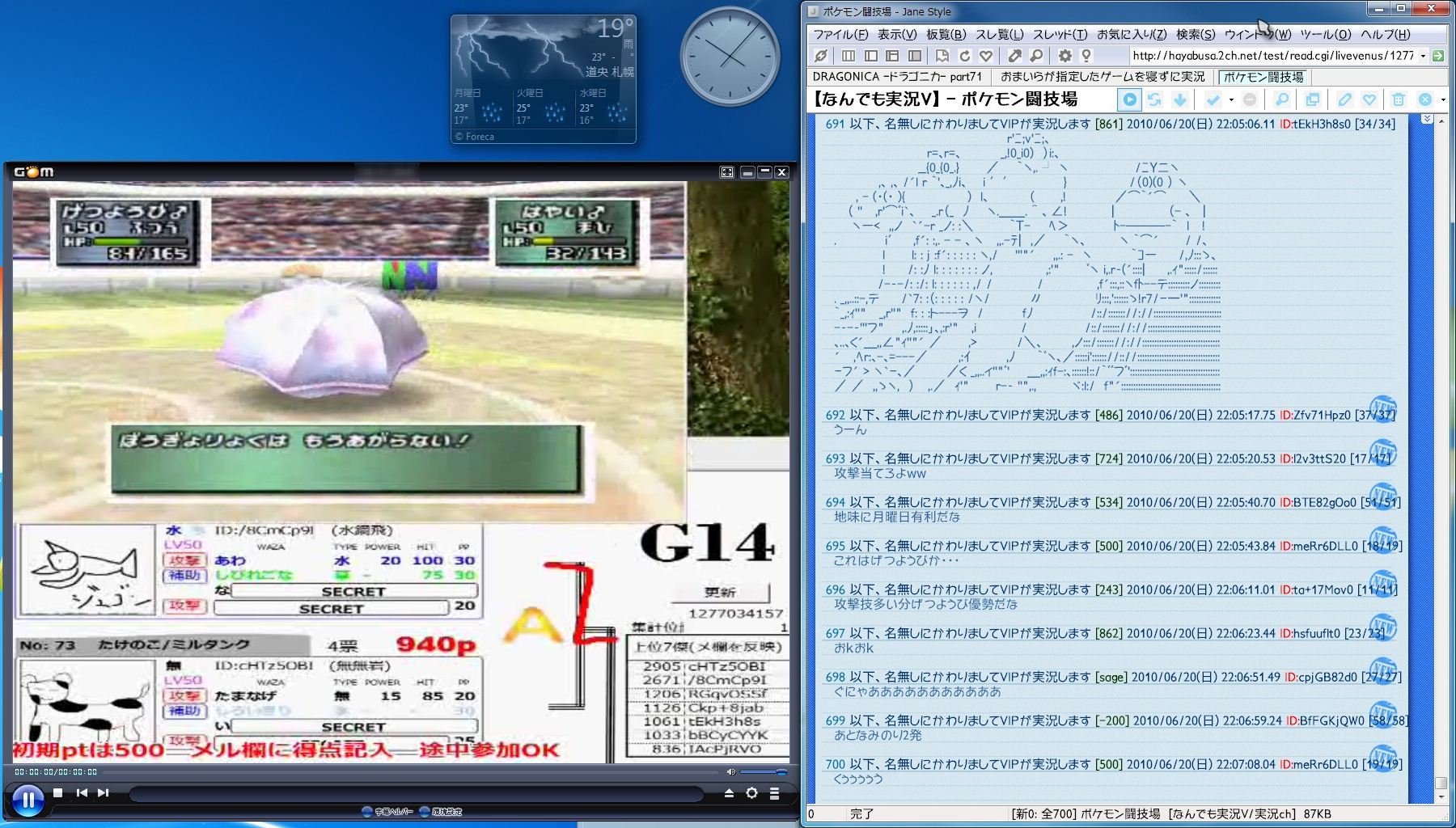Click the refresh thread icon in the thread toolbar
Viewport: 1456px width, 828px height.
click(1154, 99)
